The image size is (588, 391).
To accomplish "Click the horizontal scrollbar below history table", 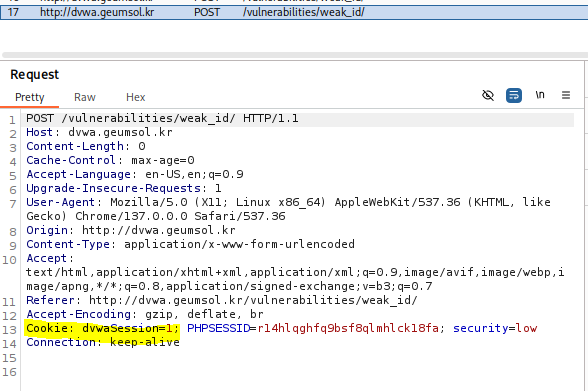I will click(x=294, y=55).
